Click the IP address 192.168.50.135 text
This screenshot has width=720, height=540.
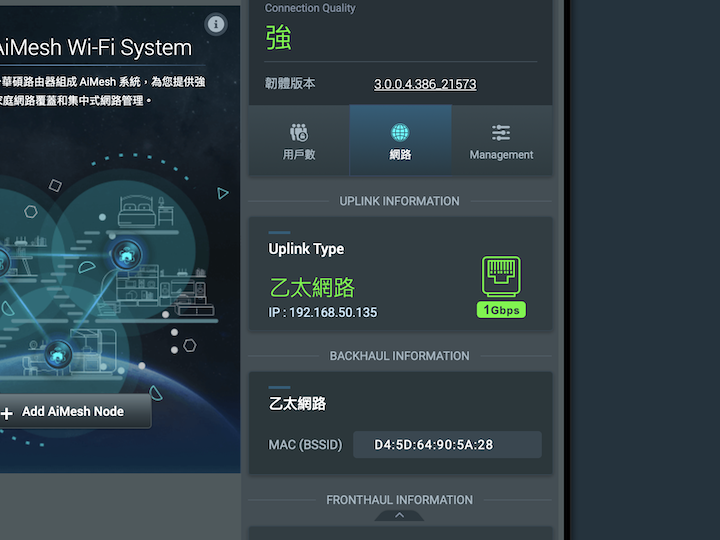(x=333, y=312)
